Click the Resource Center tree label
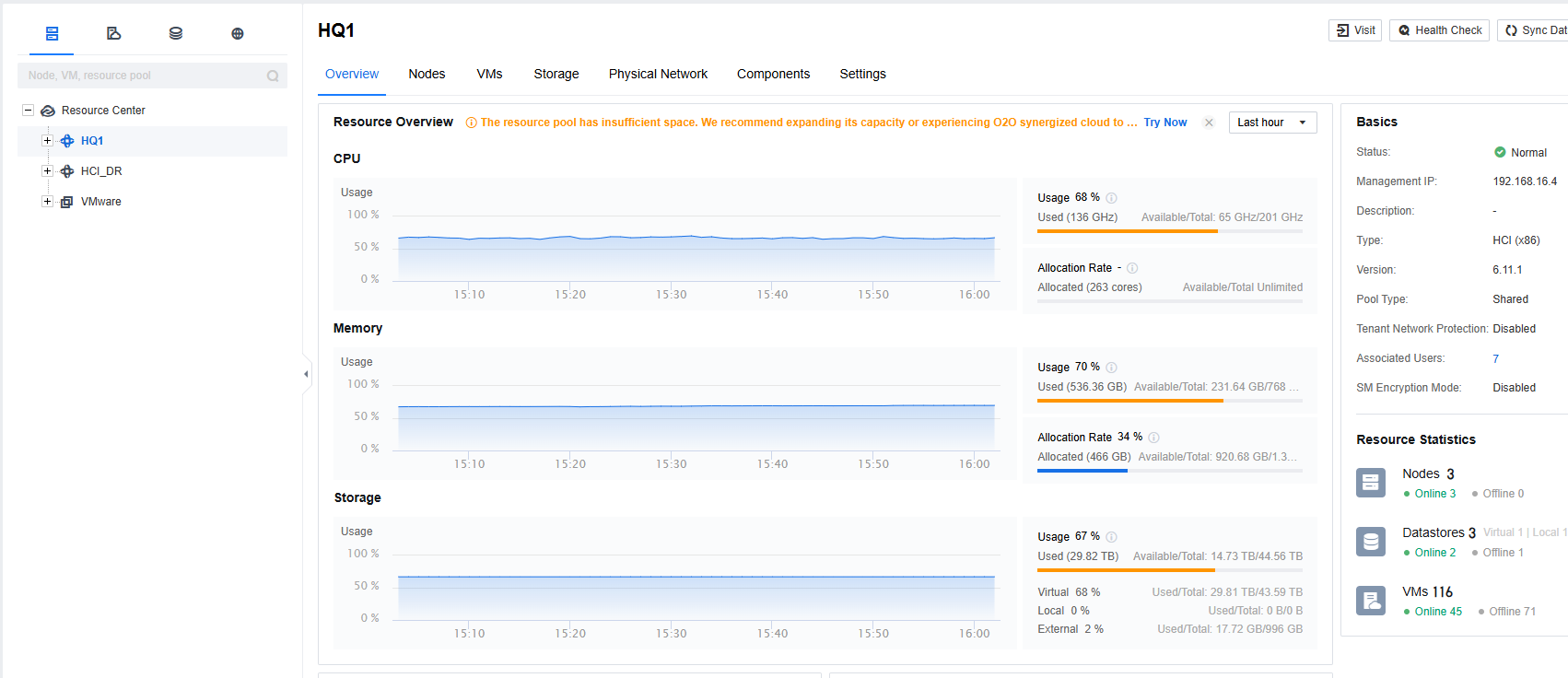The image size is (1568, 678). click(x=103, y=111)
